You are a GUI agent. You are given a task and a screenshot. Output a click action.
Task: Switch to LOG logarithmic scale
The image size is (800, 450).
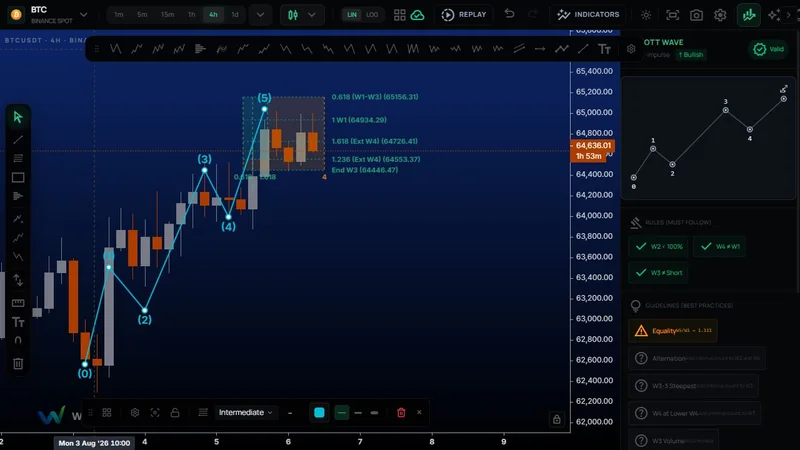click(x=372, y=15)
